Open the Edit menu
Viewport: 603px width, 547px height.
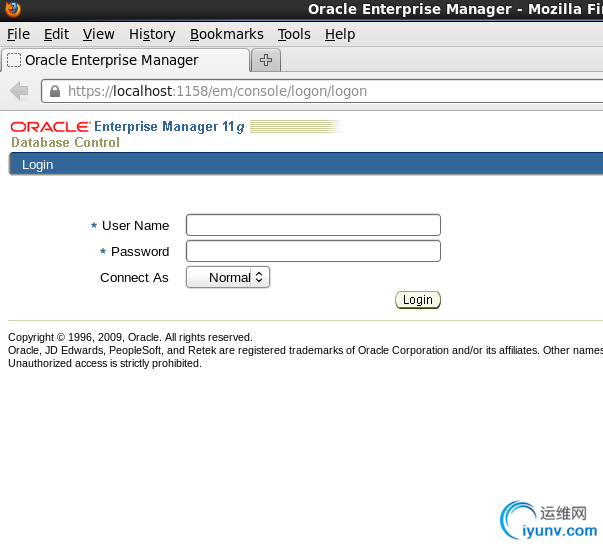[x=56, y=34]
